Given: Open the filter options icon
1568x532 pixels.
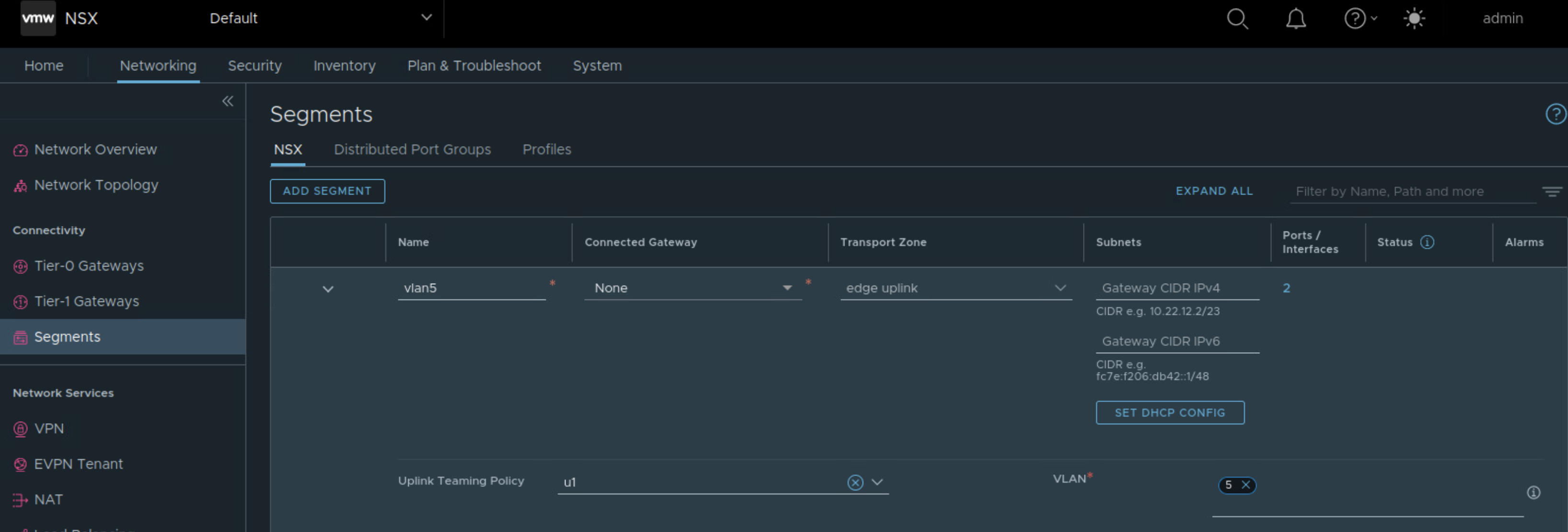Looking at the screenshot, I should (1552, 192).
